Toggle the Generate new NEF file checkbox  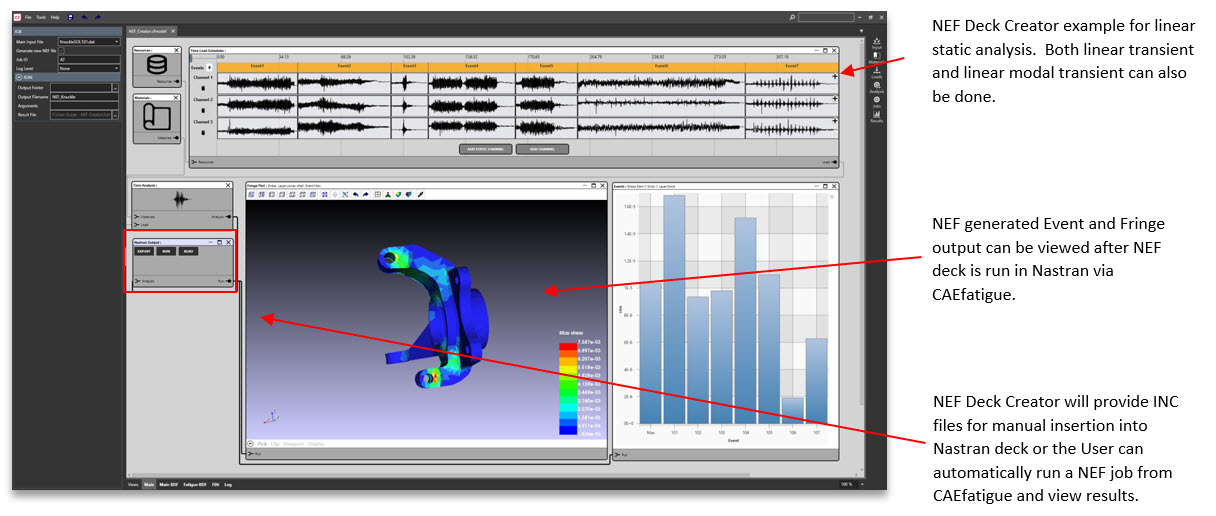[61, 50]
